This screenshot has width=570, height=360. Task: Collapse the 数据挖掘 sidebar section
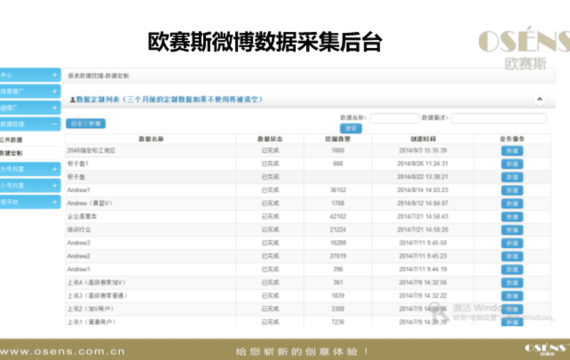30,124
